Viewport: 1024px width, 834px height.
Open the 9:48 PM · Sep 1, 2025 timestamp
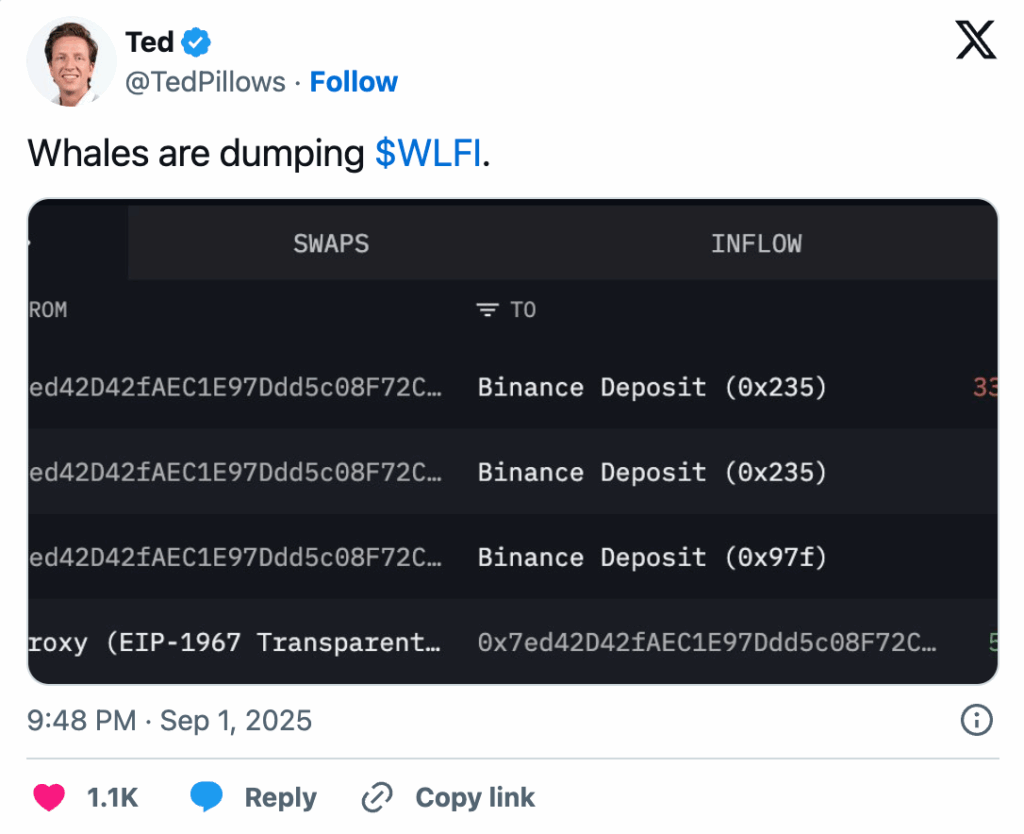click(170, 720)
